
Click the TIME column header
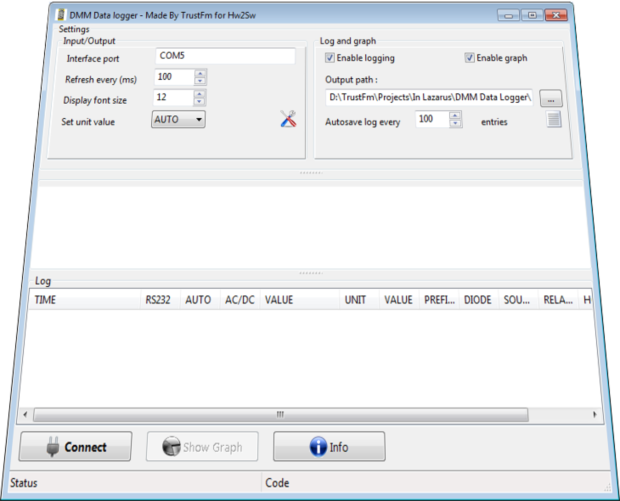85,300
